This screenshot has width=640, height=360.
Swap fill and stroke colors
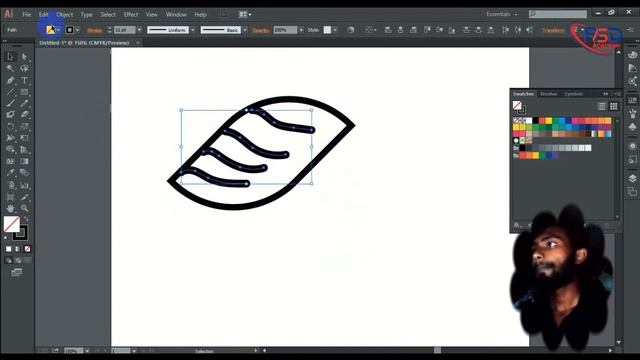[x=25, y=218]
